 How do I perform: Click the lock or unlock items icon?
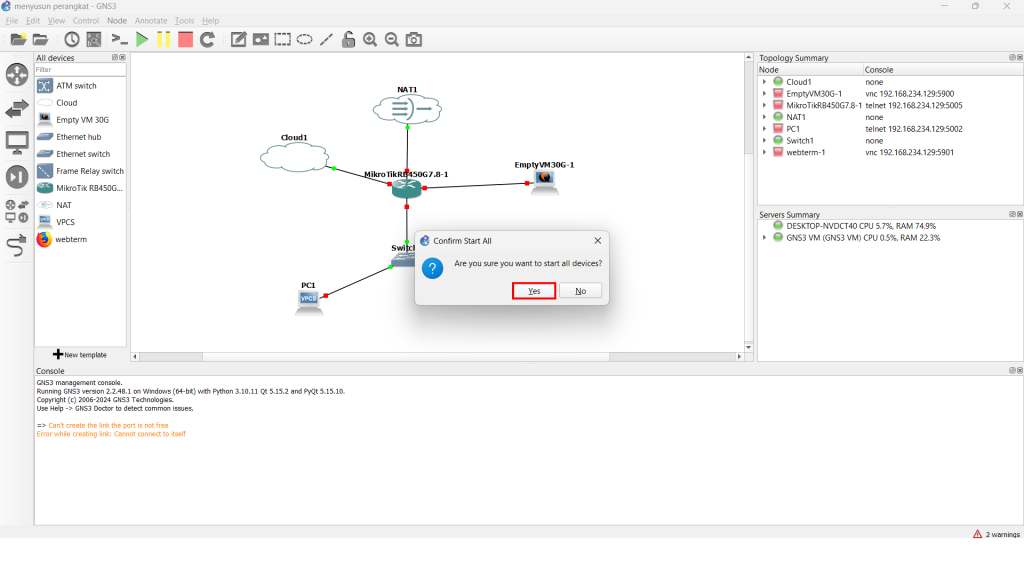tap(348, 40)
